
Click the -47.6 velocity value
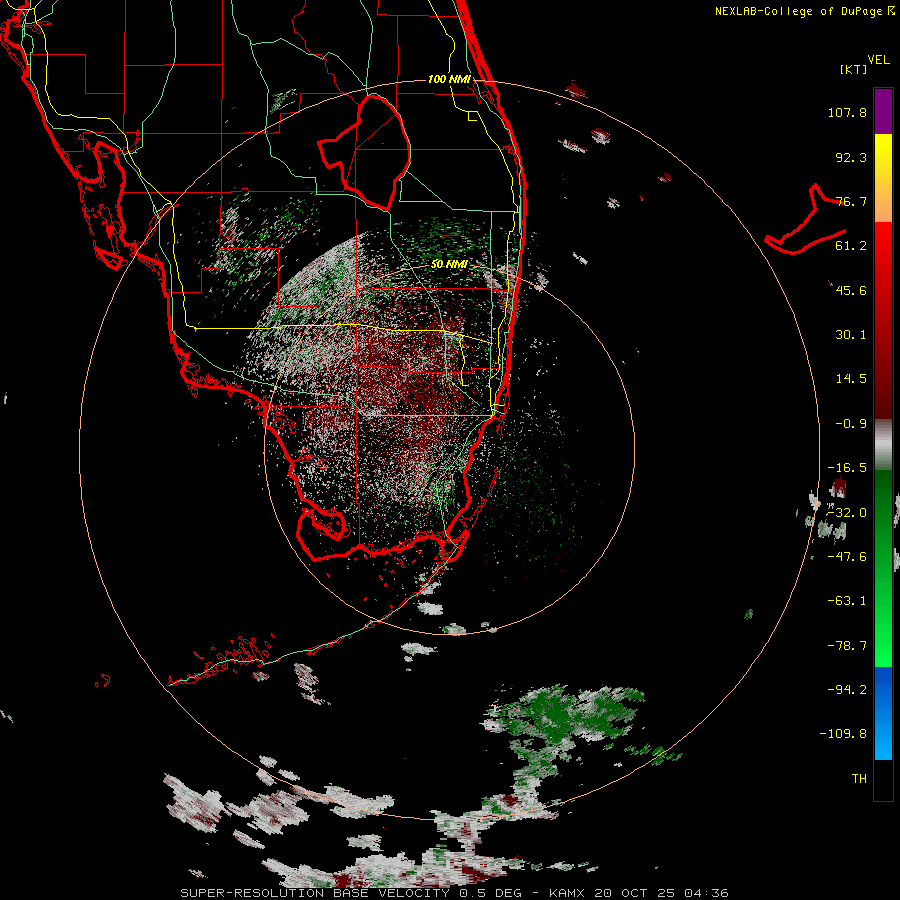point(847,557)
